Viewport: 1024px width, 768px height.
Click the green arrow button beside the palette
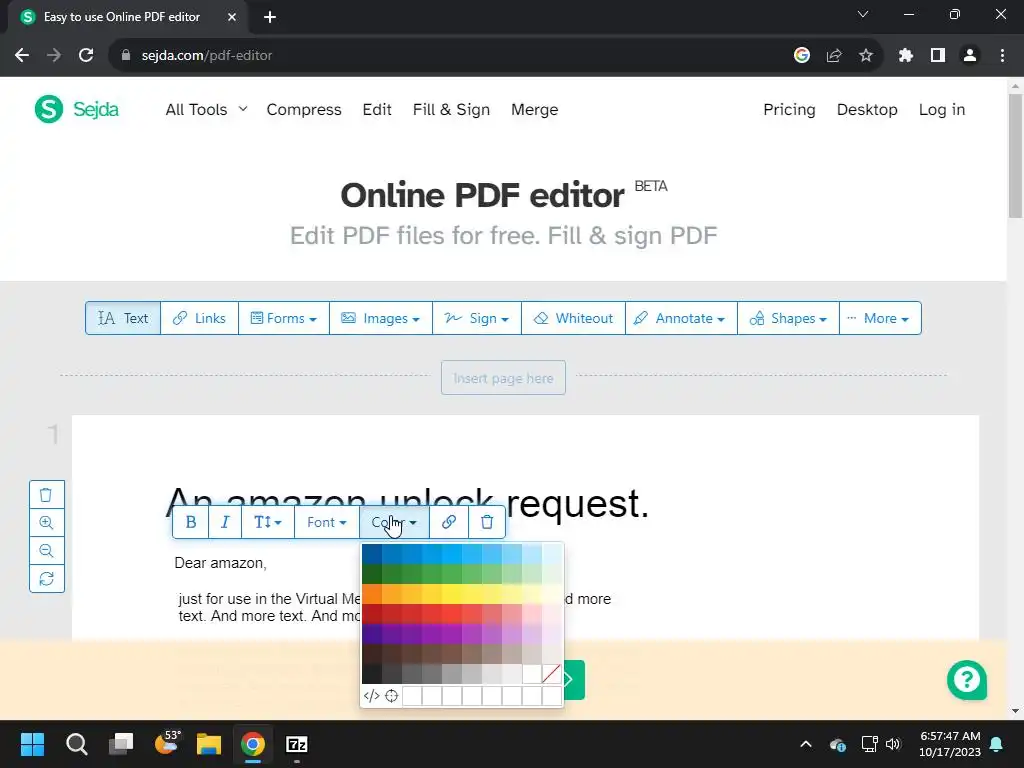(574, 680)
